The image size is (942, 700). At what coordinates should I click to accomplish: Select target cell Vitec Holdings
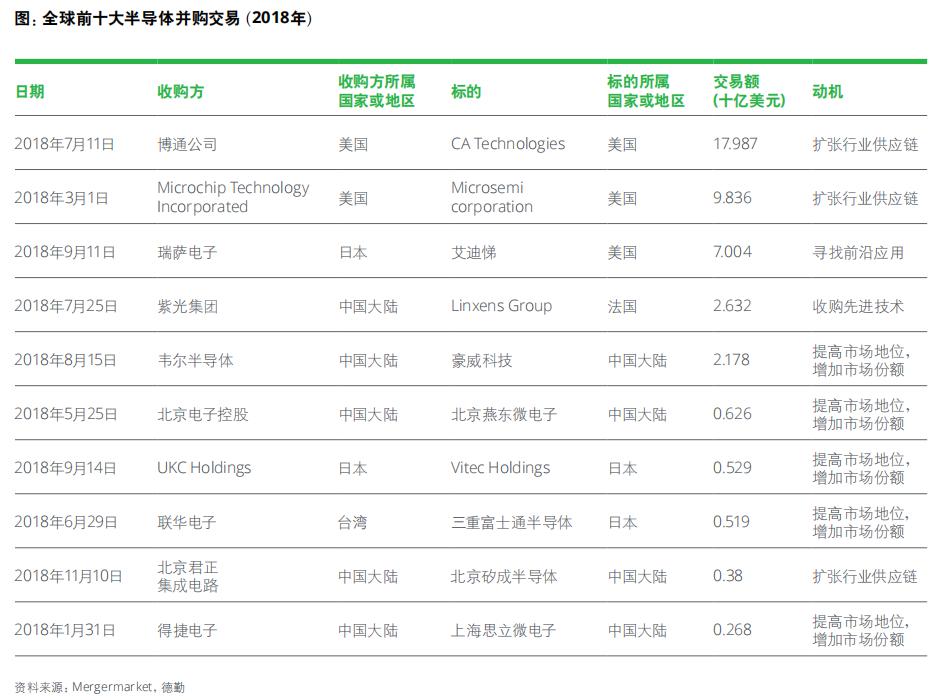point(500,468)
